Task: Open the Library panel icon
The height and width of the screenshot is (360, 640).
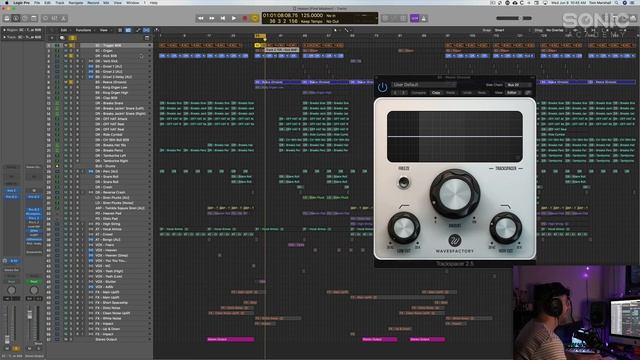Action: [7, 18]
